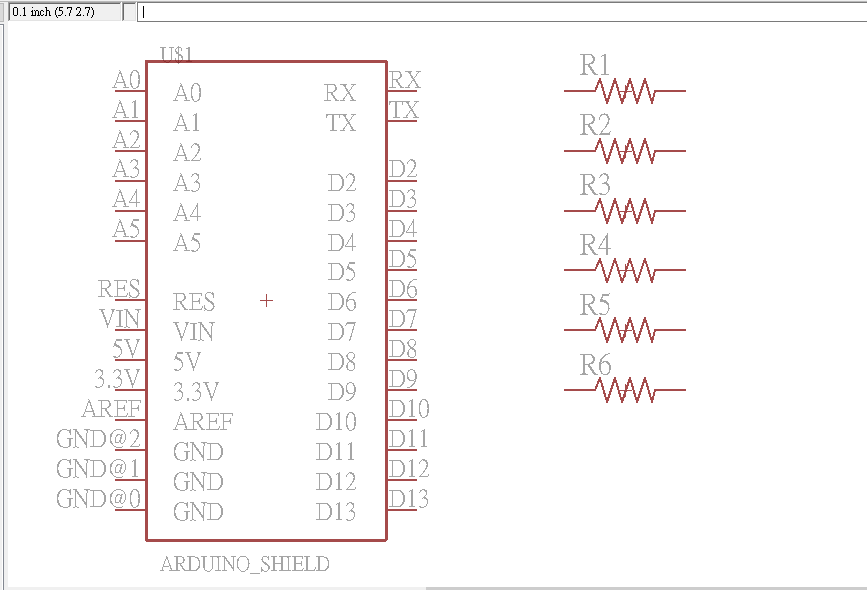The height and width of the screenshot is (590, 867).
Task: Click the A0 pin stub on the shield's left side
Action: click(x=130, y=91)
